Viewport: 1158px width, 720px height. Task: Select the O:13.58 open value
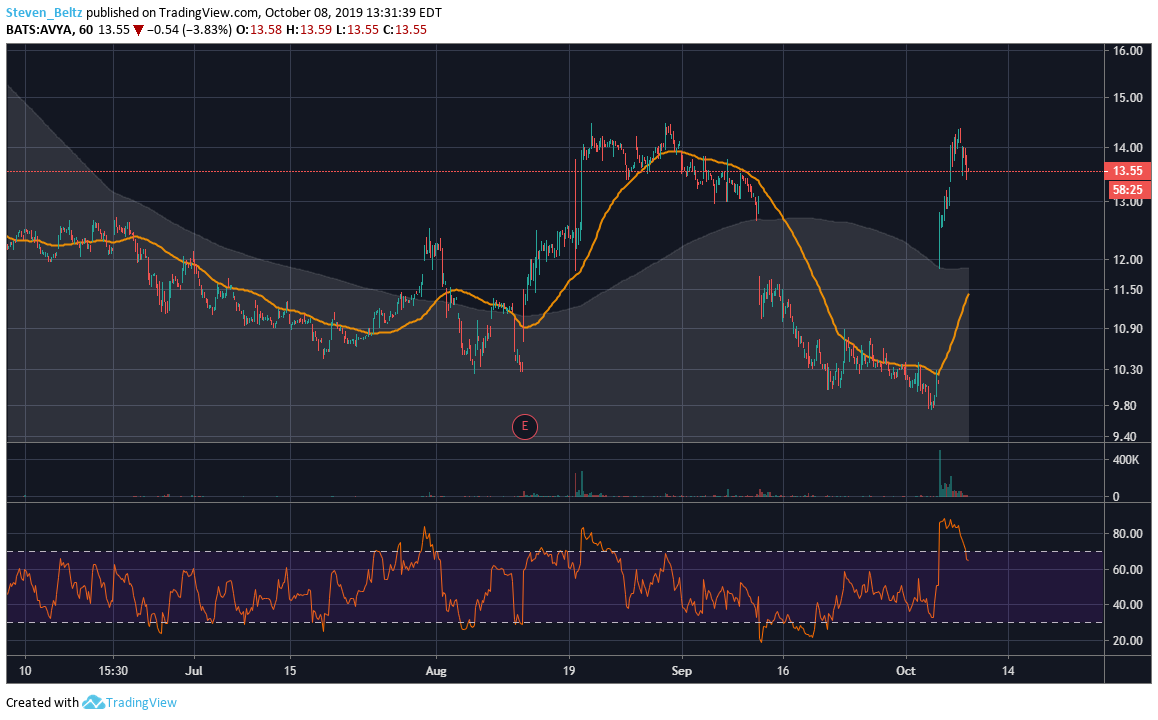(258, 30)
